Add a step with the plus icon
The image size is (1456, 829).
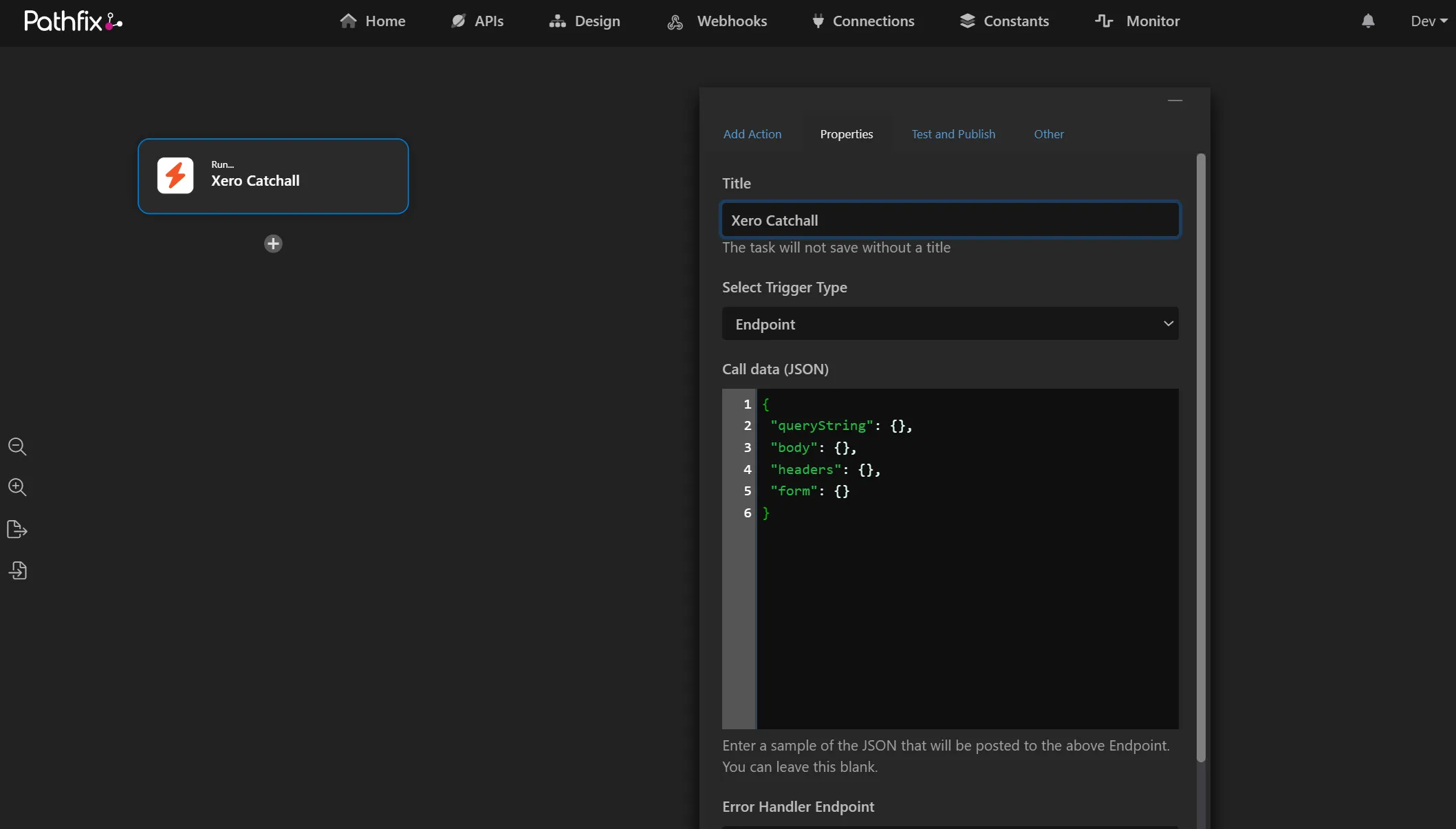pos(273,244)
